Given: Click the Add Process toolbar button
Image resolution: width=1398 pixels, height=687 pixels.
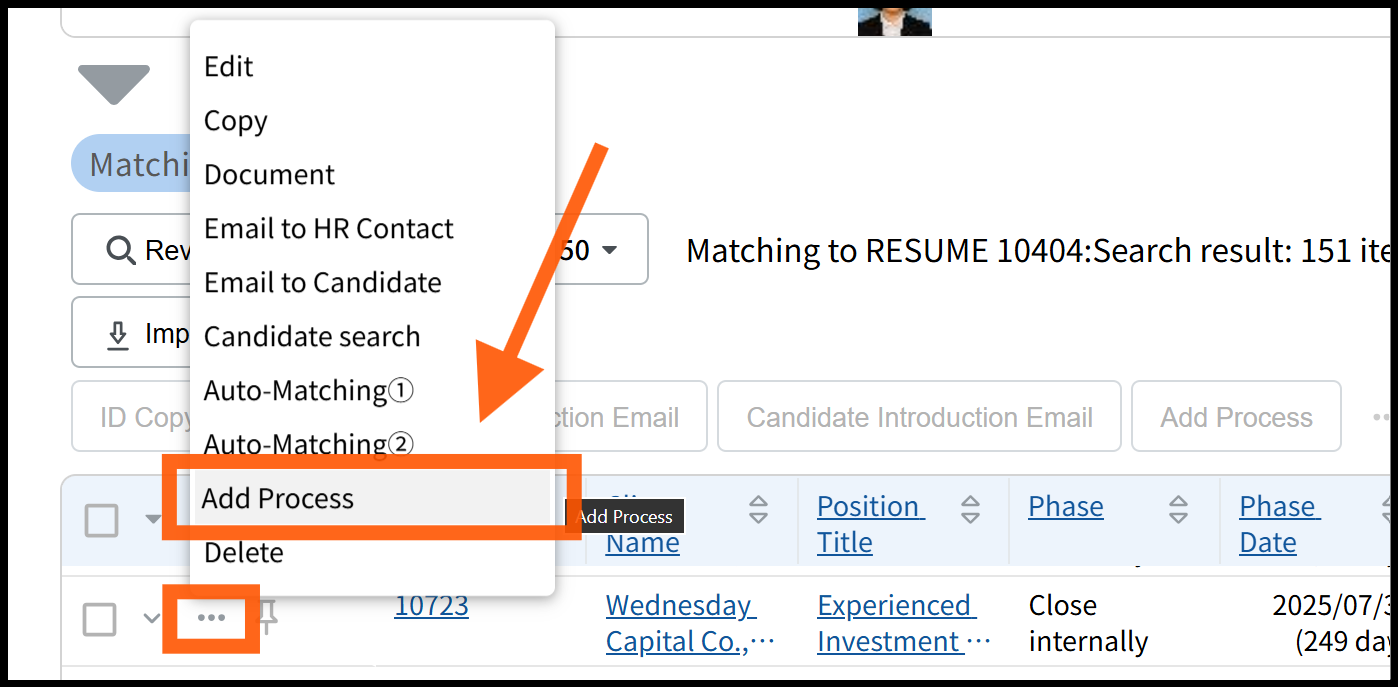Looking at the screenshot, I should pos(1236,417).
